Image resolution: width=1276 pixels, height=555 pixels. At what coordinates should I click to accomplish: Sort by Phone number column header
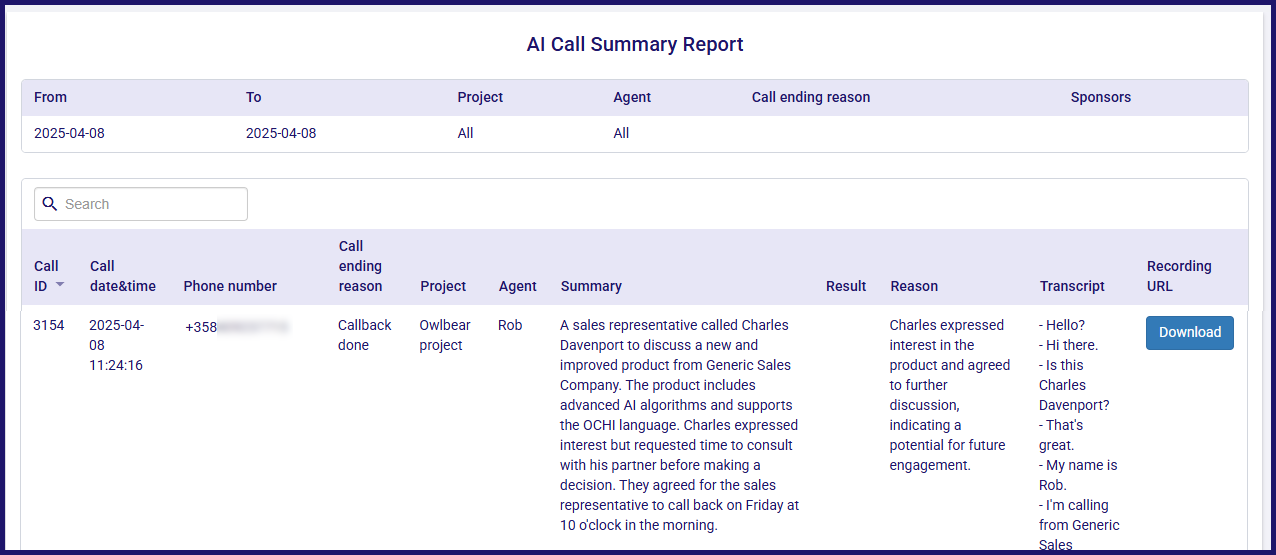point(230,286)
